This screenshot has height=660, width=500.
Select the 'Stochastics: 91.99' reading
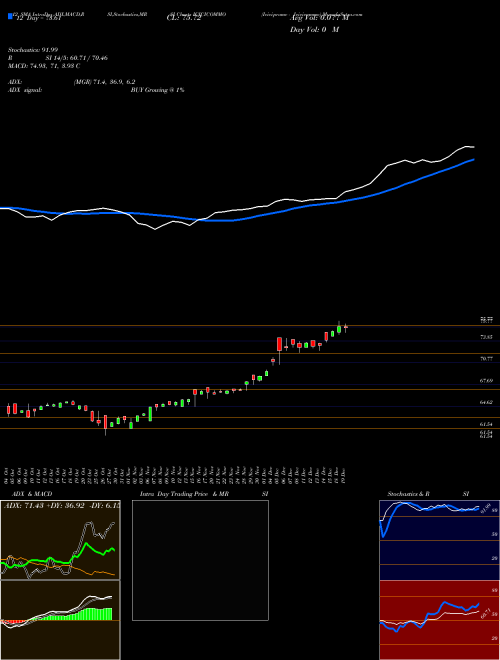[x=33, y=50]
